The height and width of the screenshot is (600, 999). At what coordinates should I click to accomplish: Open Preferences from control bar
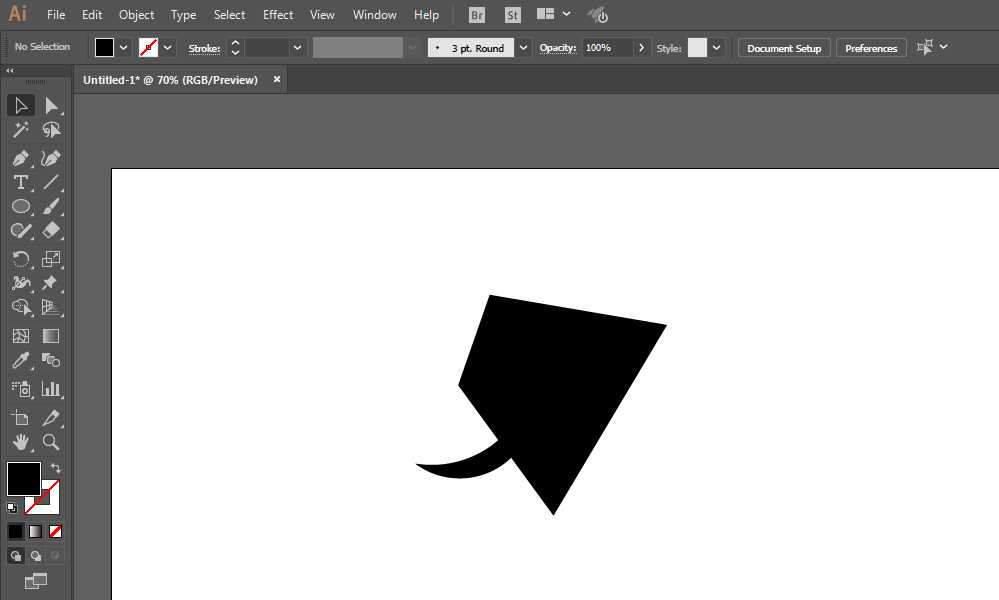point(871,48)
